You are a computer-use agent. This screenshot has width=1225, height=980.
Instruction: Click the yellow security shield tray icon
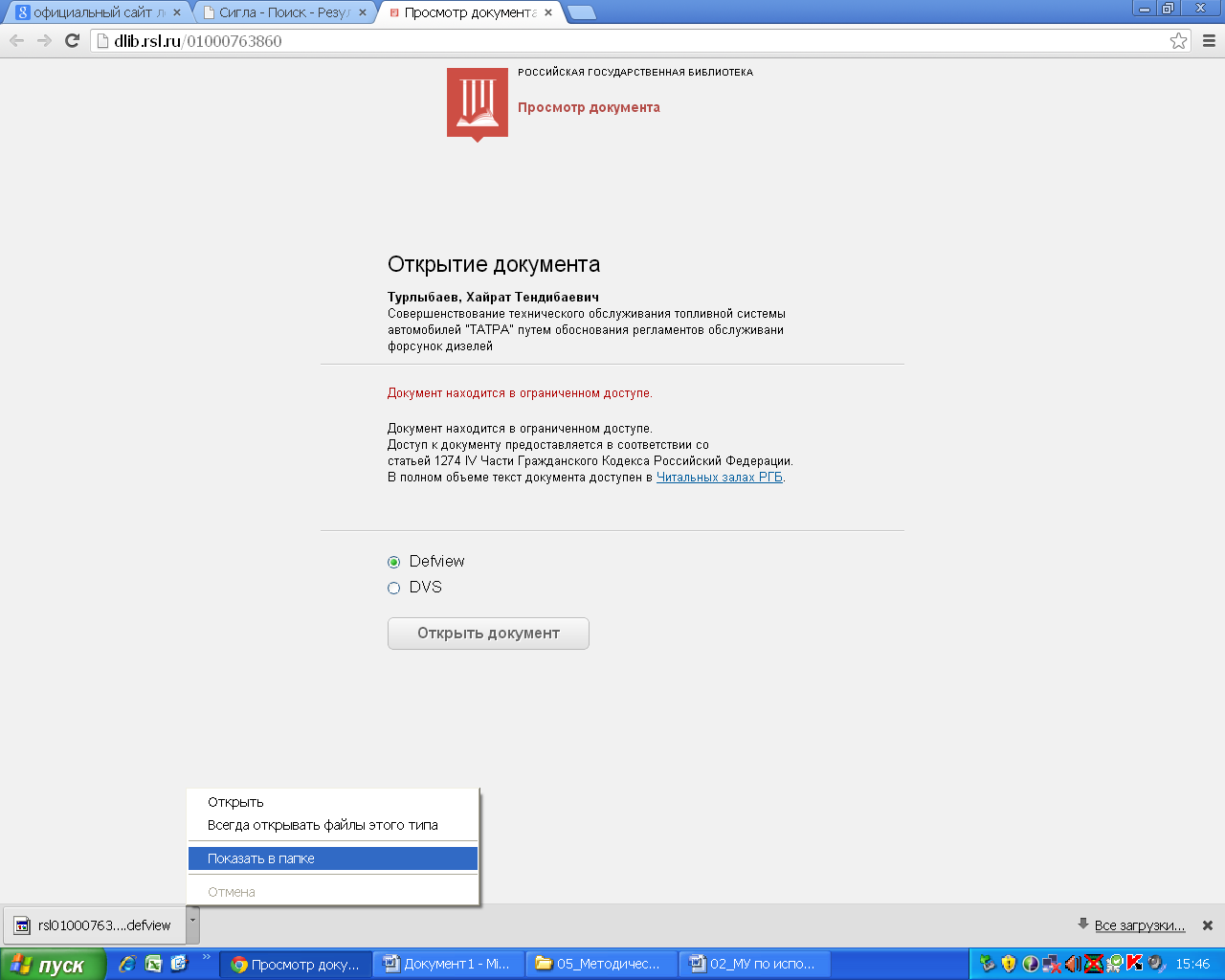[1009, 964]
